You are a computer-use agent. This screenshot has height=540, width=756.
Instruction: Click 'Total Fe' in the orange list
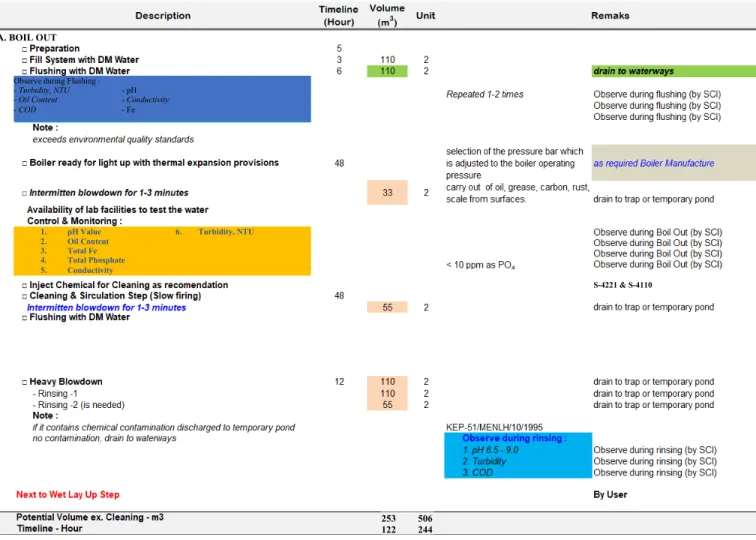point(82,251)
